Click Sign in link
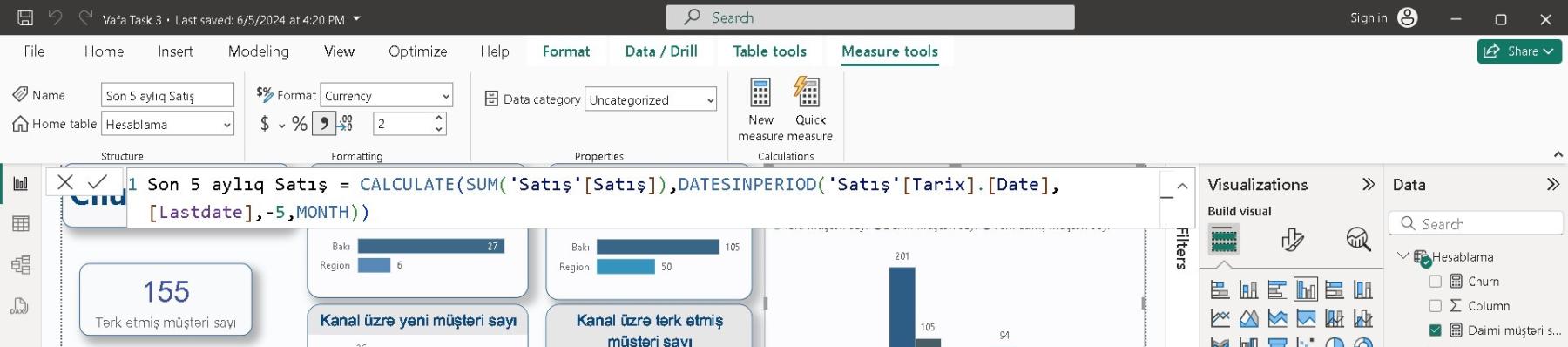 pos(1369,17)
